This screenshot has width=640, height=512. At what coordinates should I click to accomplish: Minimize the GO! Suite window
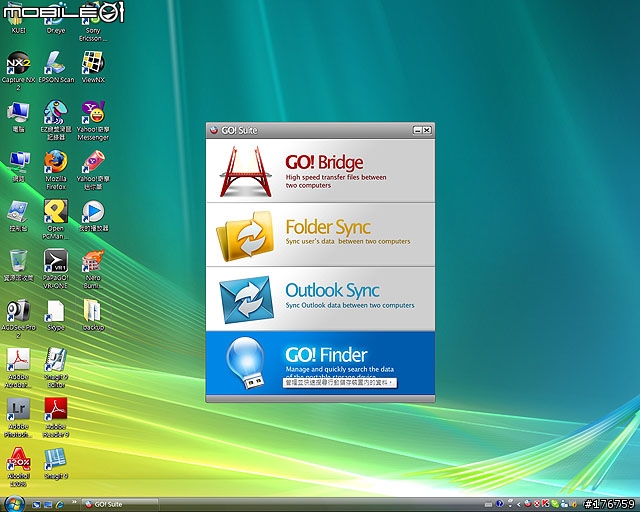(x=417, y=130)
